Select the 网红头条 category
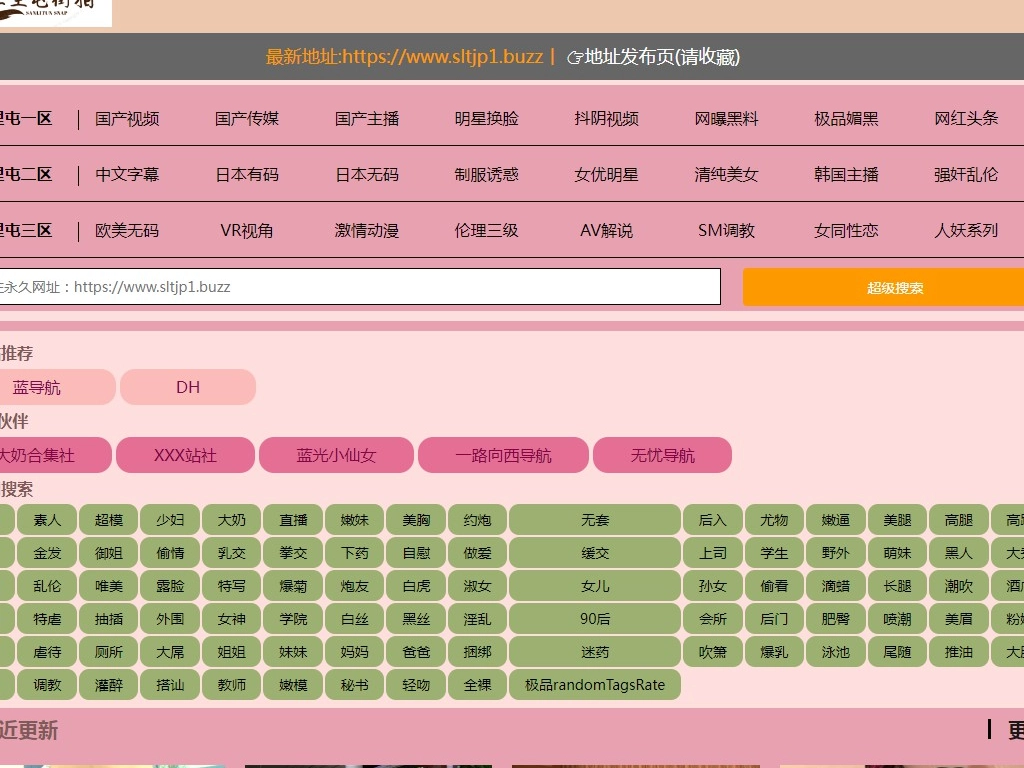Viewport: 1024px width, 768px height. (x=966, y=119)
